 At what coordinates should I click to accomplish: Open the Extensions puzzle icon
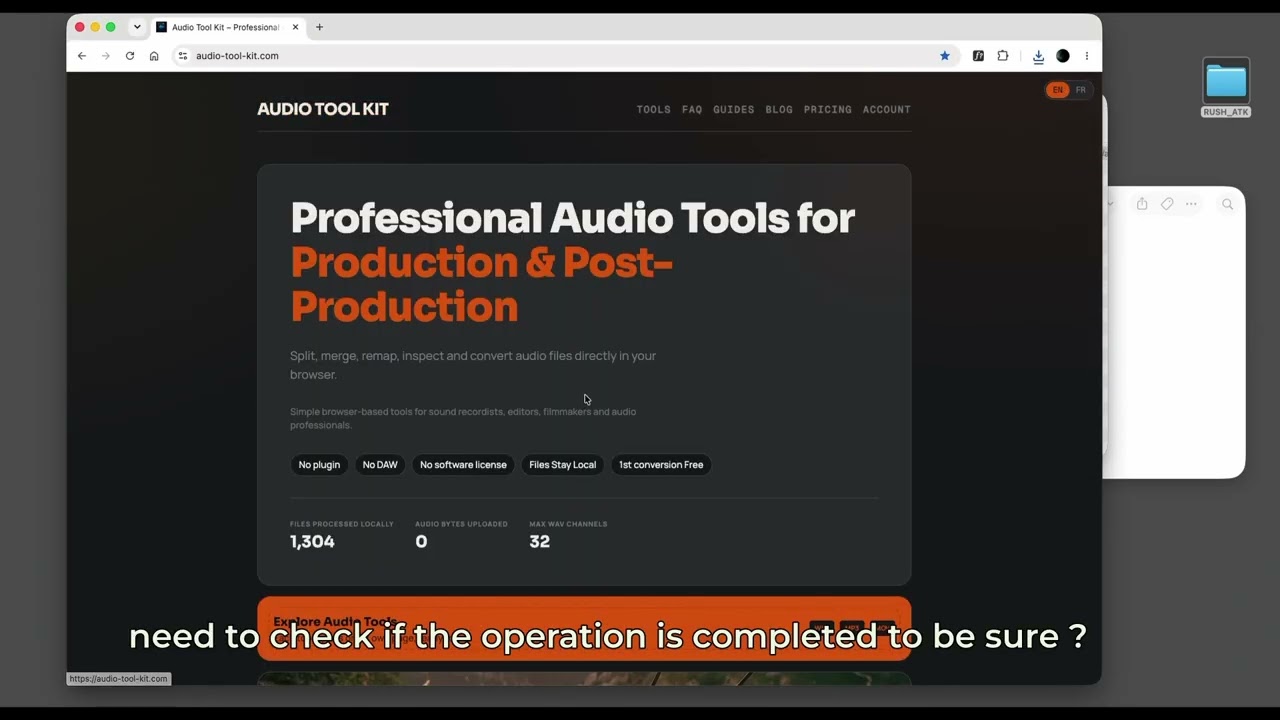[1003, 56]
